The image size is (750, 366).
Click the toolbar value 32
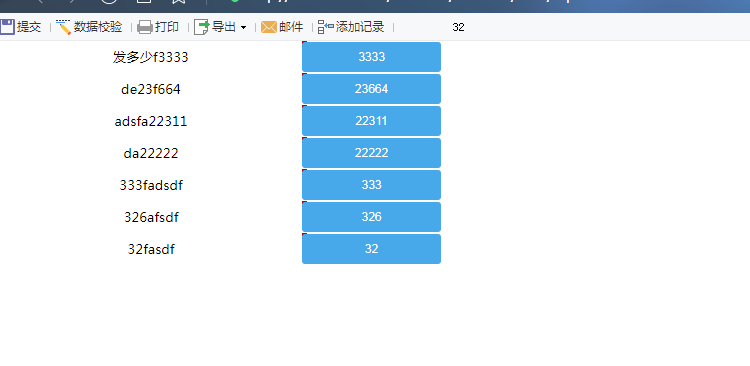(458, 27)
